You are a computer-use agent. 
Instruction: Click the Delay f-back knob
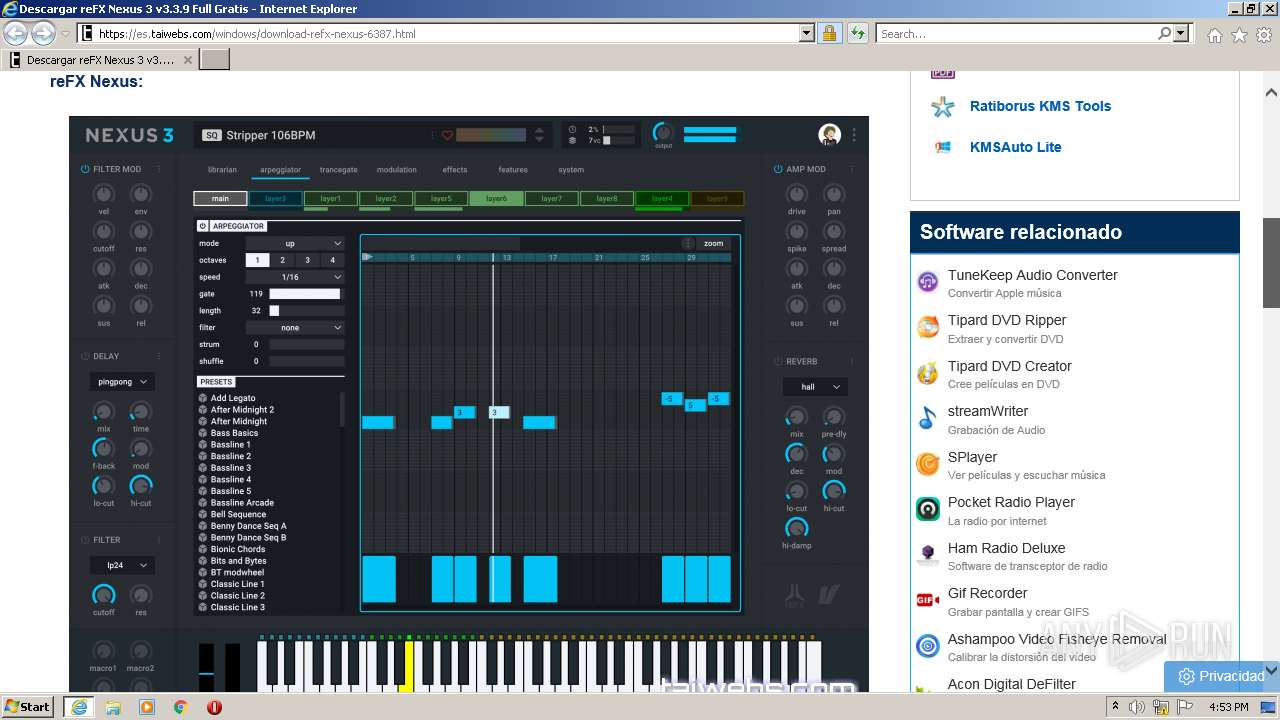coord(104,449)
